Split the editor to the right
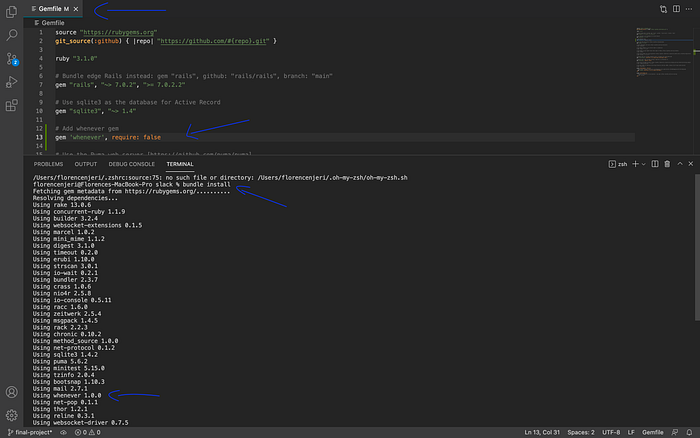 coord(676,9)
